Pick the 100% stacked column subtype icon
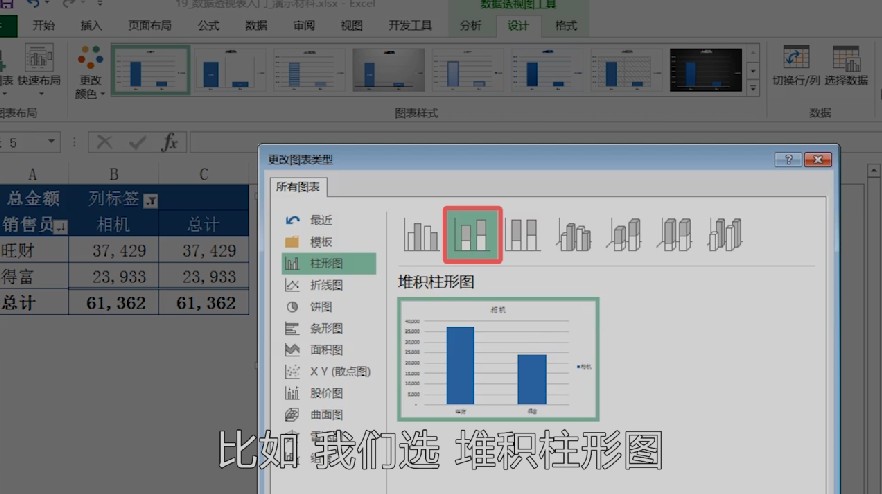Screen dimensions: 882x494 pos(523,235)
